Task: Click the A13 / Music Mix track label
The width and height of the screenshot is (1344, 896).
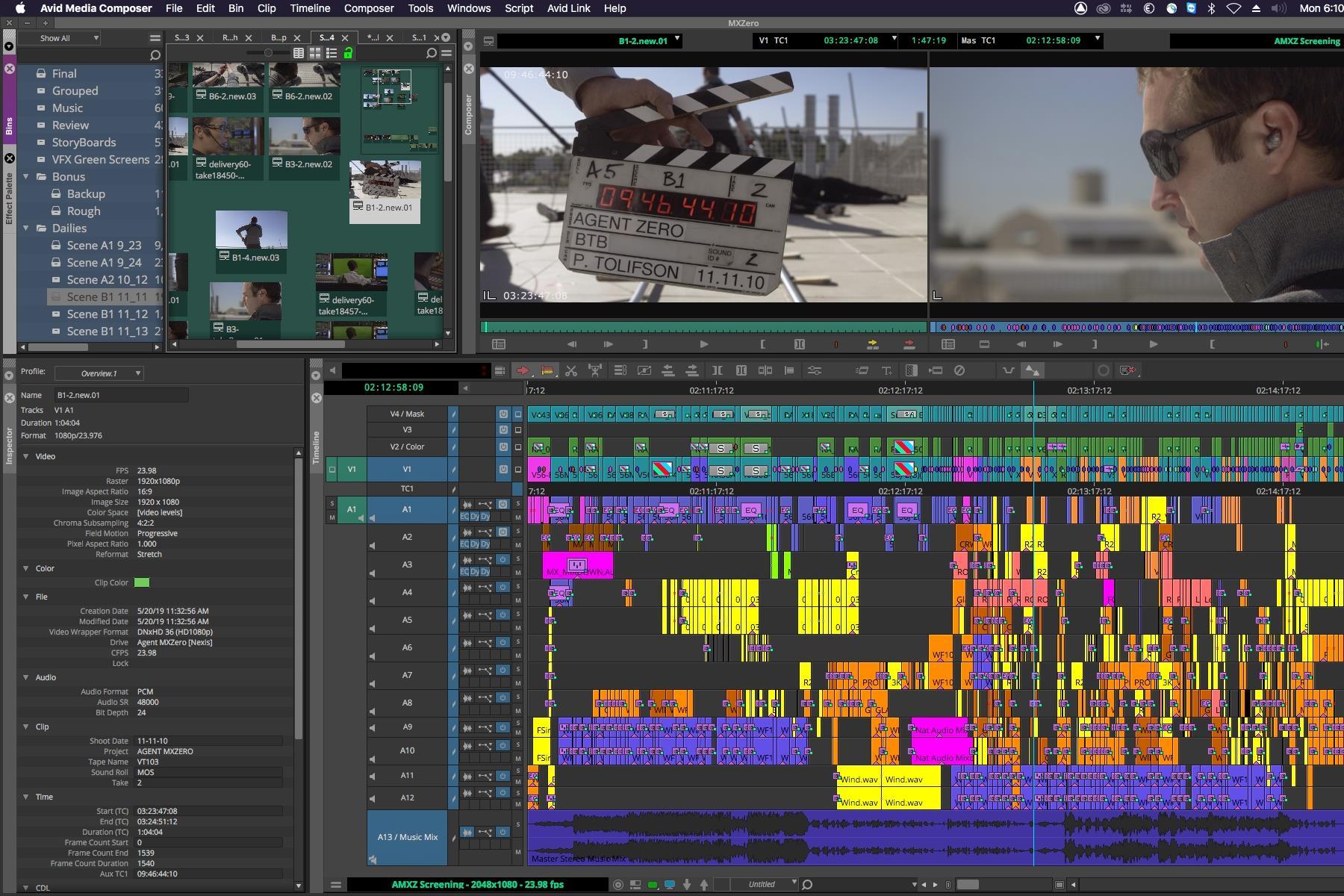Action: (x=407, y=837)
